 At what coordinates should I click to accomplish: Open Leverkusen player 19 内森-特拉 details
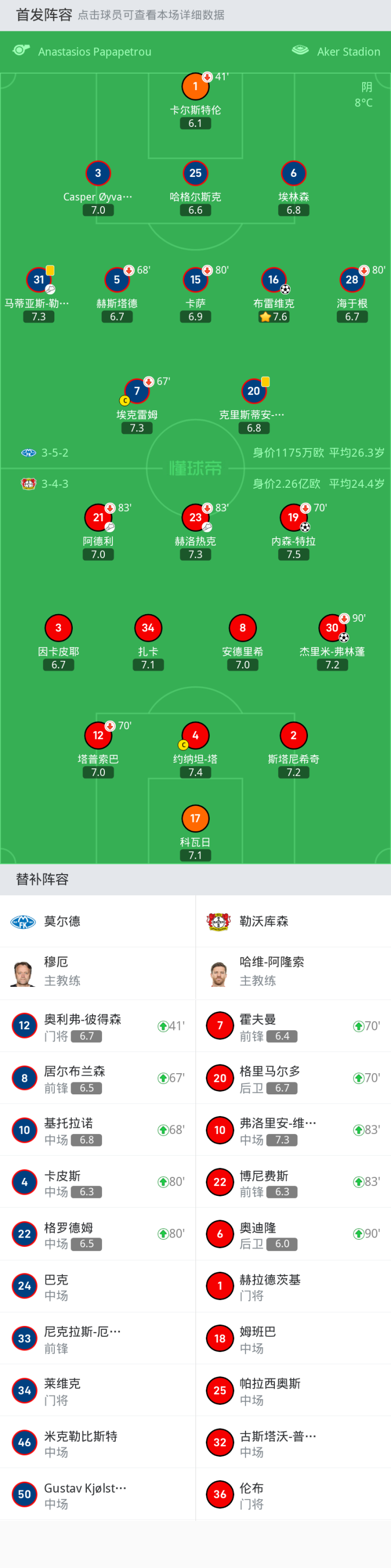(294, 518)
